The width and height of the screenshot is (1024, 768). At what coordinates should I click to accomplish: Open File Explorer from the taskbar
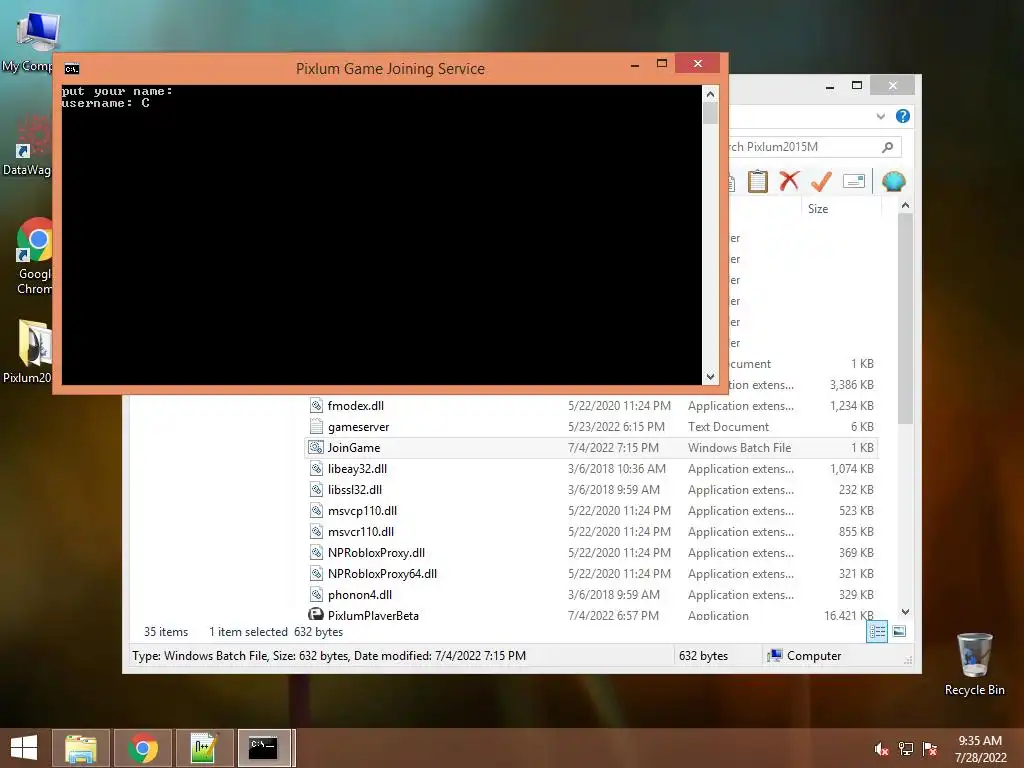pyautogui.click(x=80, y=748)
